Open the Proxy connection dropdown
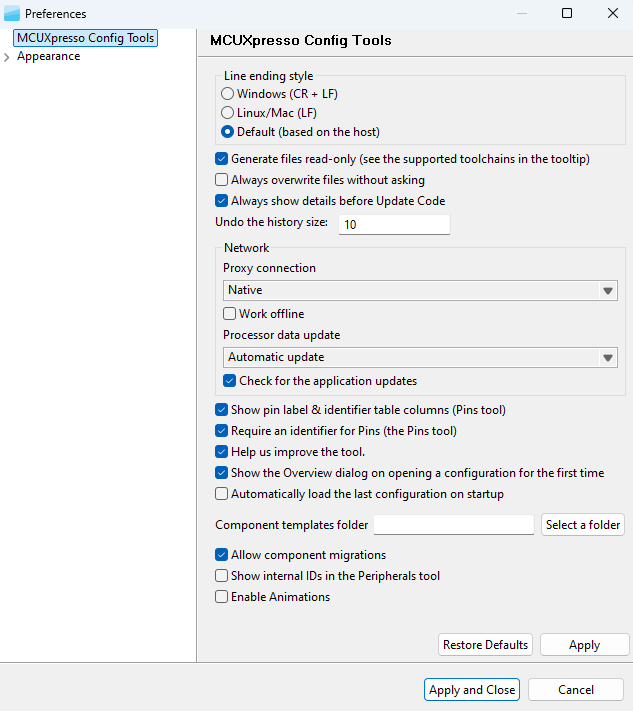Viewport: 633px width, 711px height. click(x=420, y=290)
